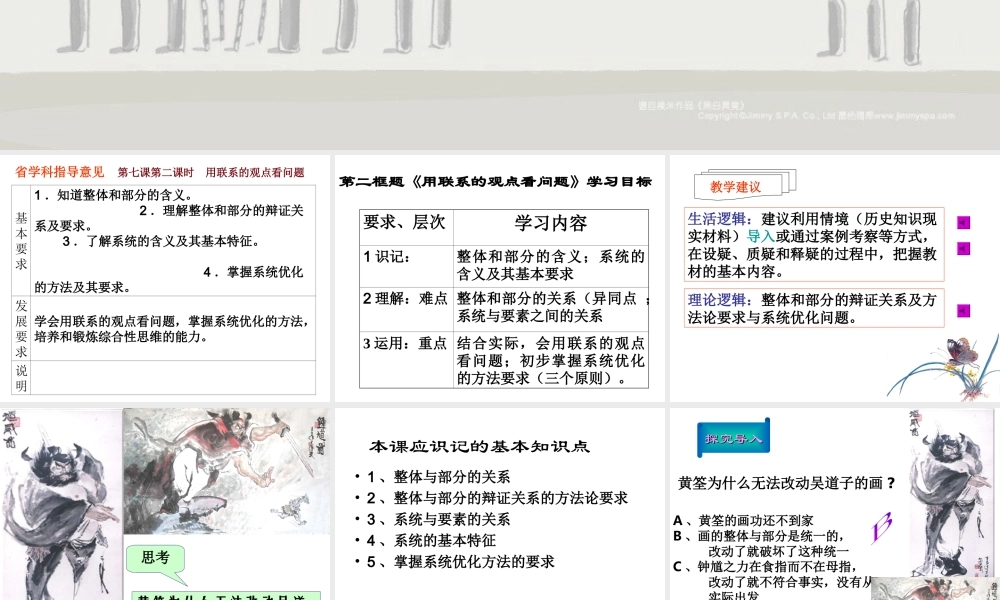Image resolution: width=1000 pixels, height=600 pixels.
Task: Select the Zhong Kui with sword painting
Action: pyautogui.click(x=226, y=471)
